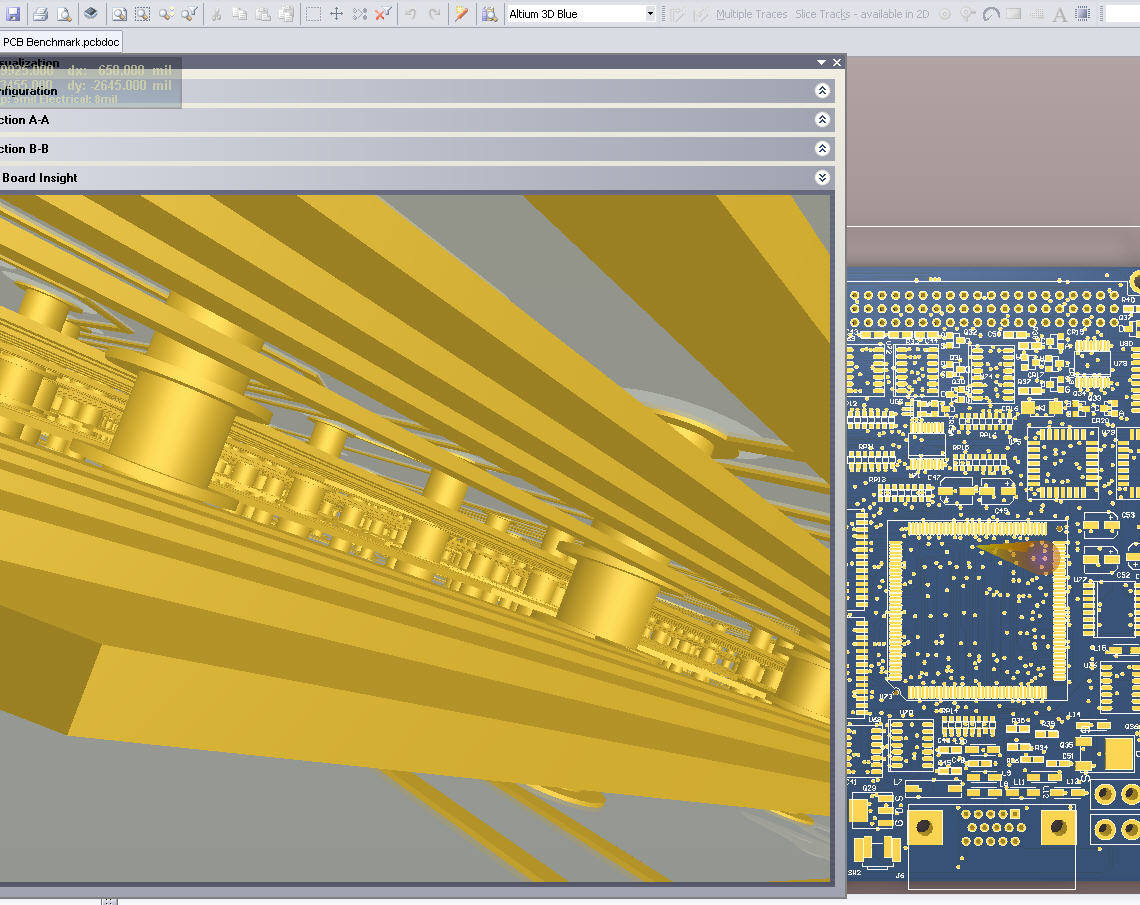Screen dimensions: 1140x905
Task: Click the Place Polygon hatch icon
Action: tap(1037, 13)
